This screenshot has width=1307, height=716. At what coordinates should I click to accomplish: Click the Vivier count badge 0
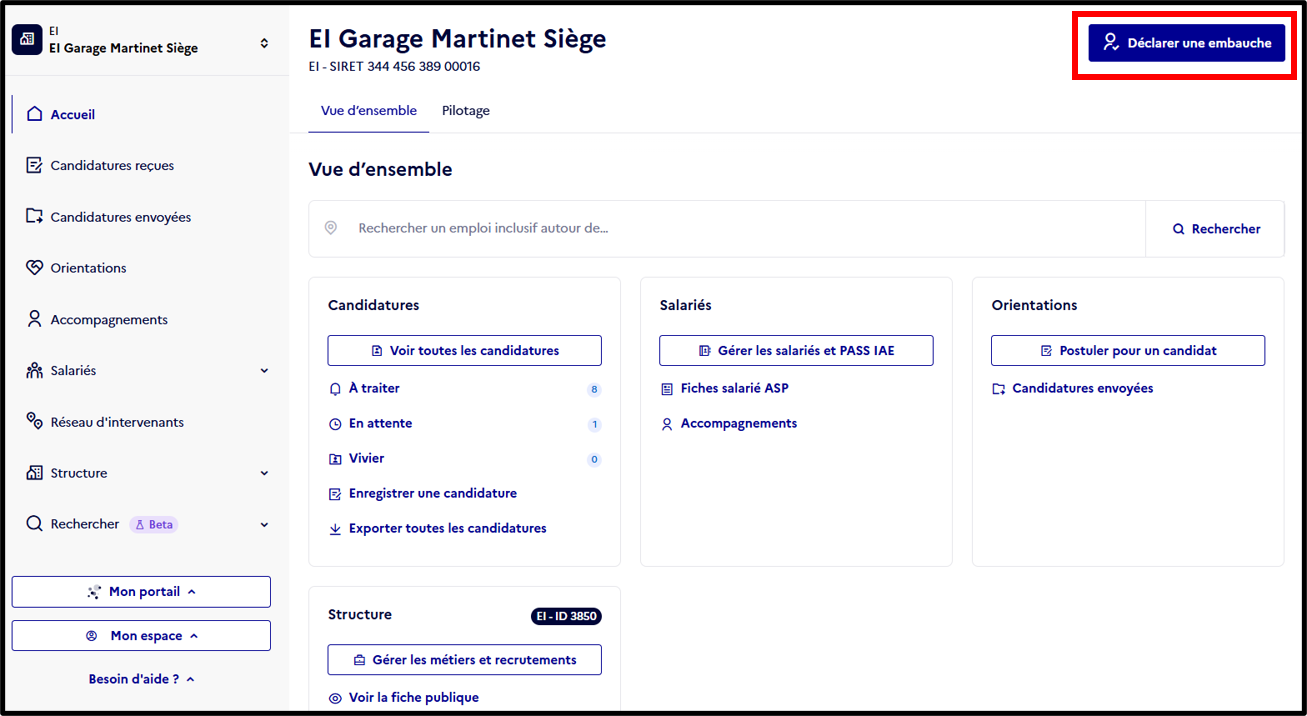[594, 460]
